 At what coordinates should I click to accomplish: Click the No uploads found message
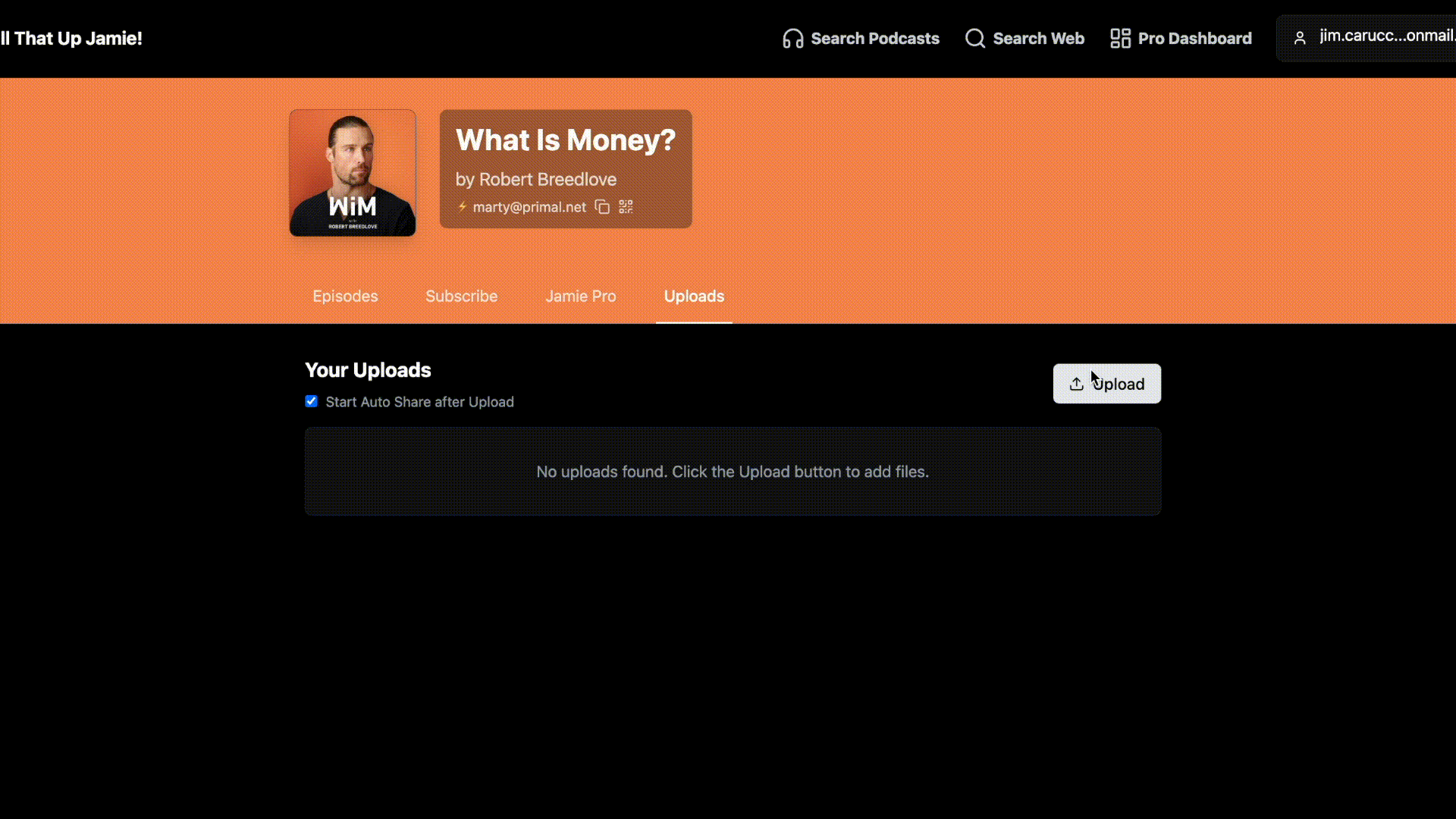733,472
